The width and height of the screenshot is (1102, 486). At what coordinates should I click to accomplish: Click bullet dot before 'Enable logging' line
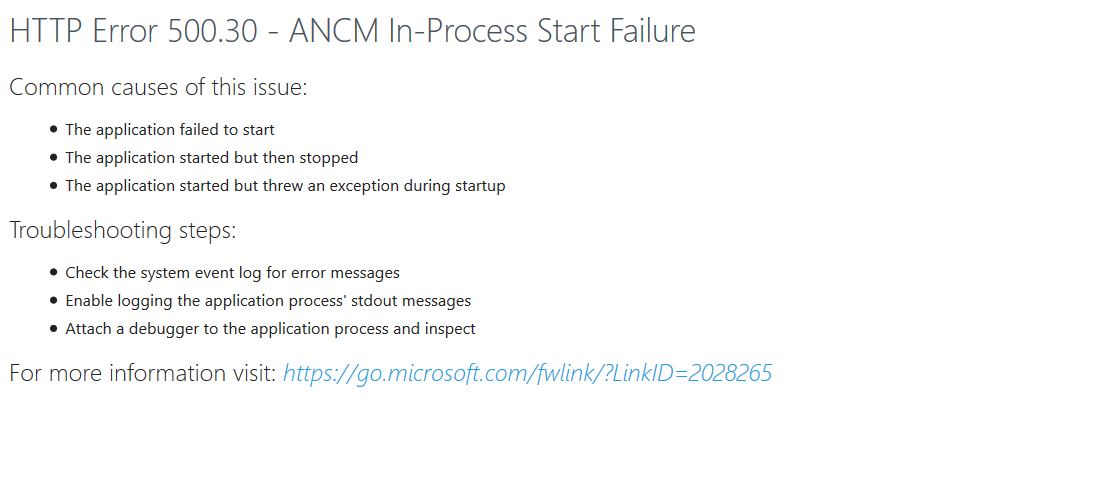[54, 301]
